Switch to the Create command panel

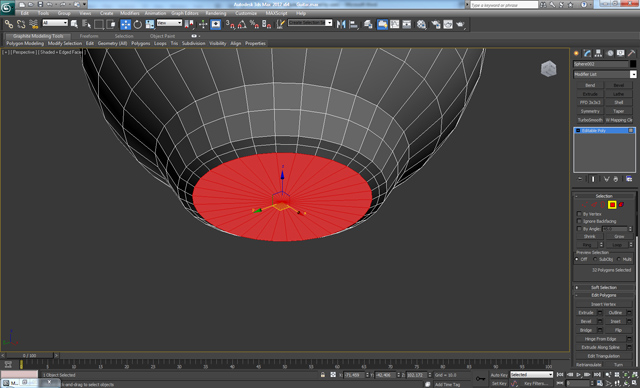pos(576,53)
